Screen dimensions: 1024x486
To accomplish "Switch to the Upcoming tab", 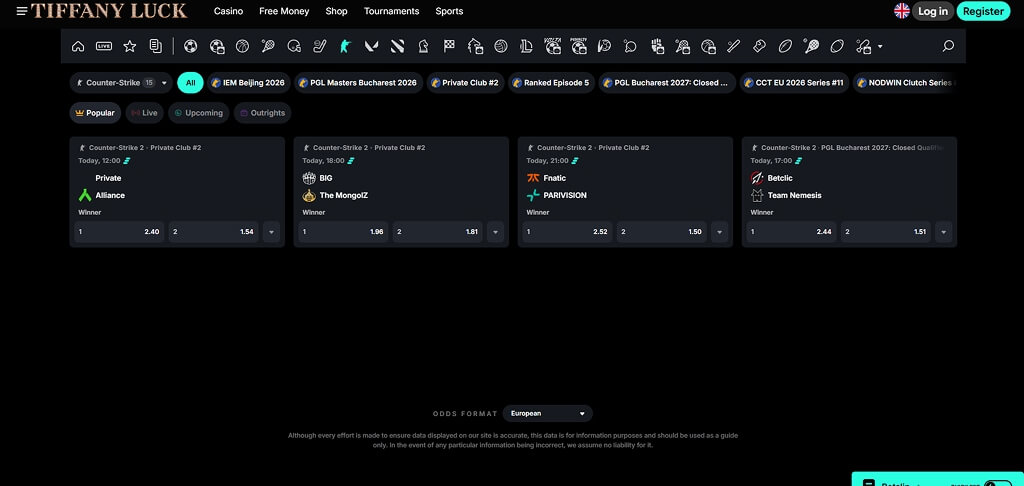I will tap(199, 113).
